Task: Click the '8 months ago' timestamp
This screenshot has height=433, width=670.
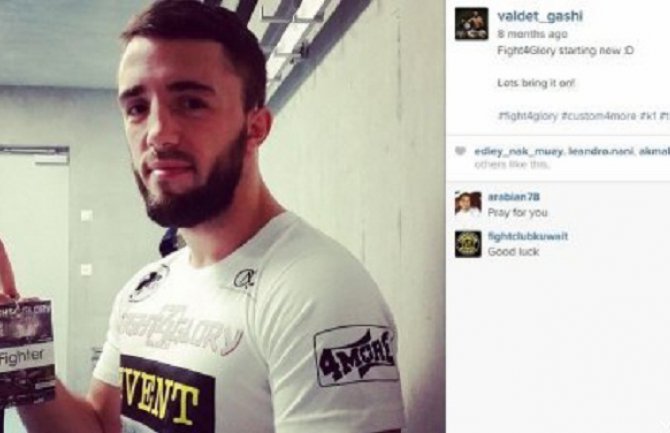Action: click(532, 34)
